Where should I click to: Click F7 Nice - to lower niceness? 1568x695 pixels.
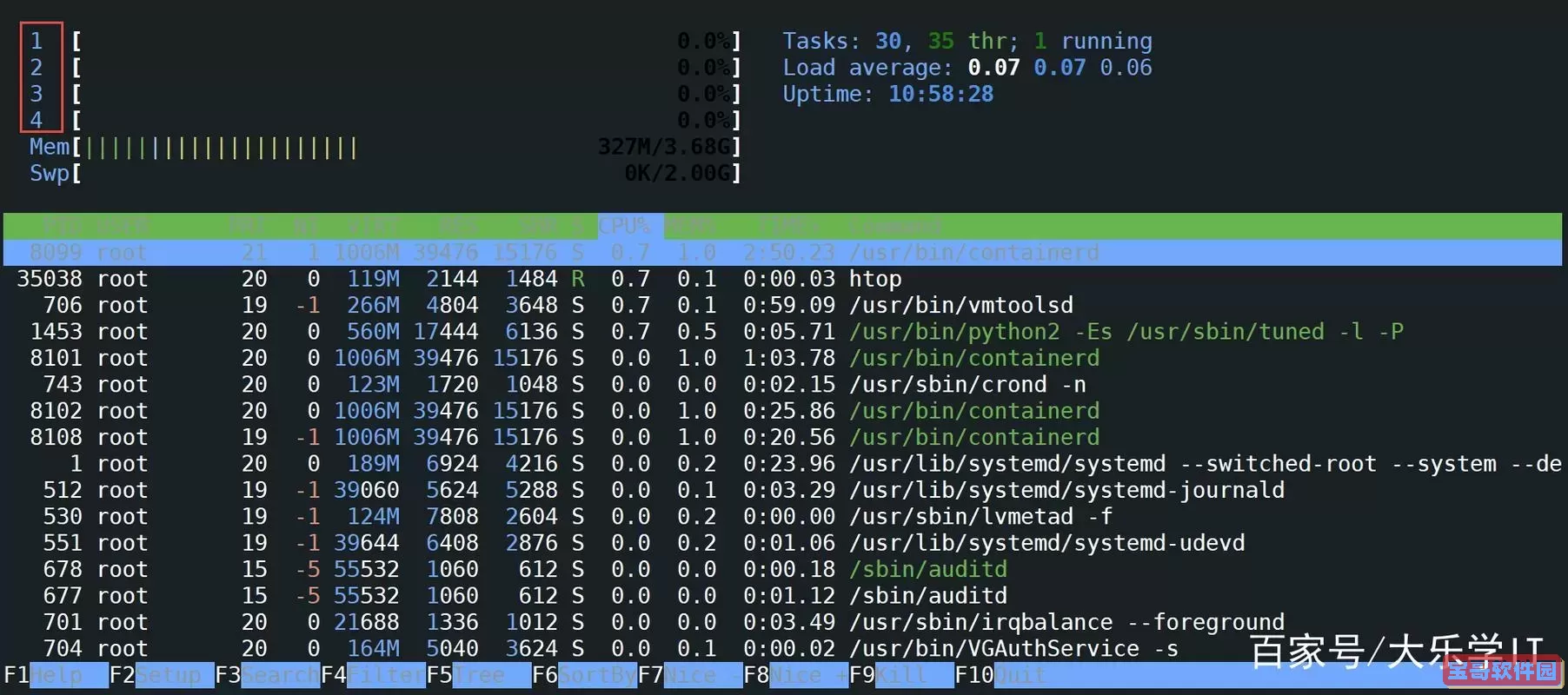tap(690, 675)
